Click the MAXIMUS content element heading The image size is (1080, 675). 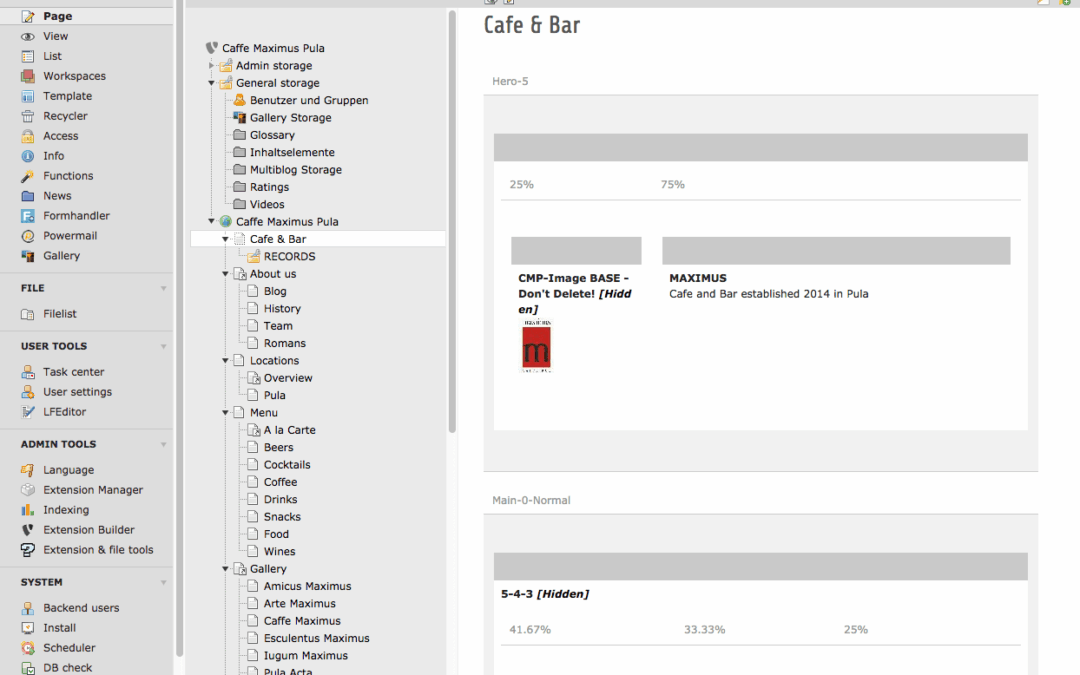[x=698, y=278]
